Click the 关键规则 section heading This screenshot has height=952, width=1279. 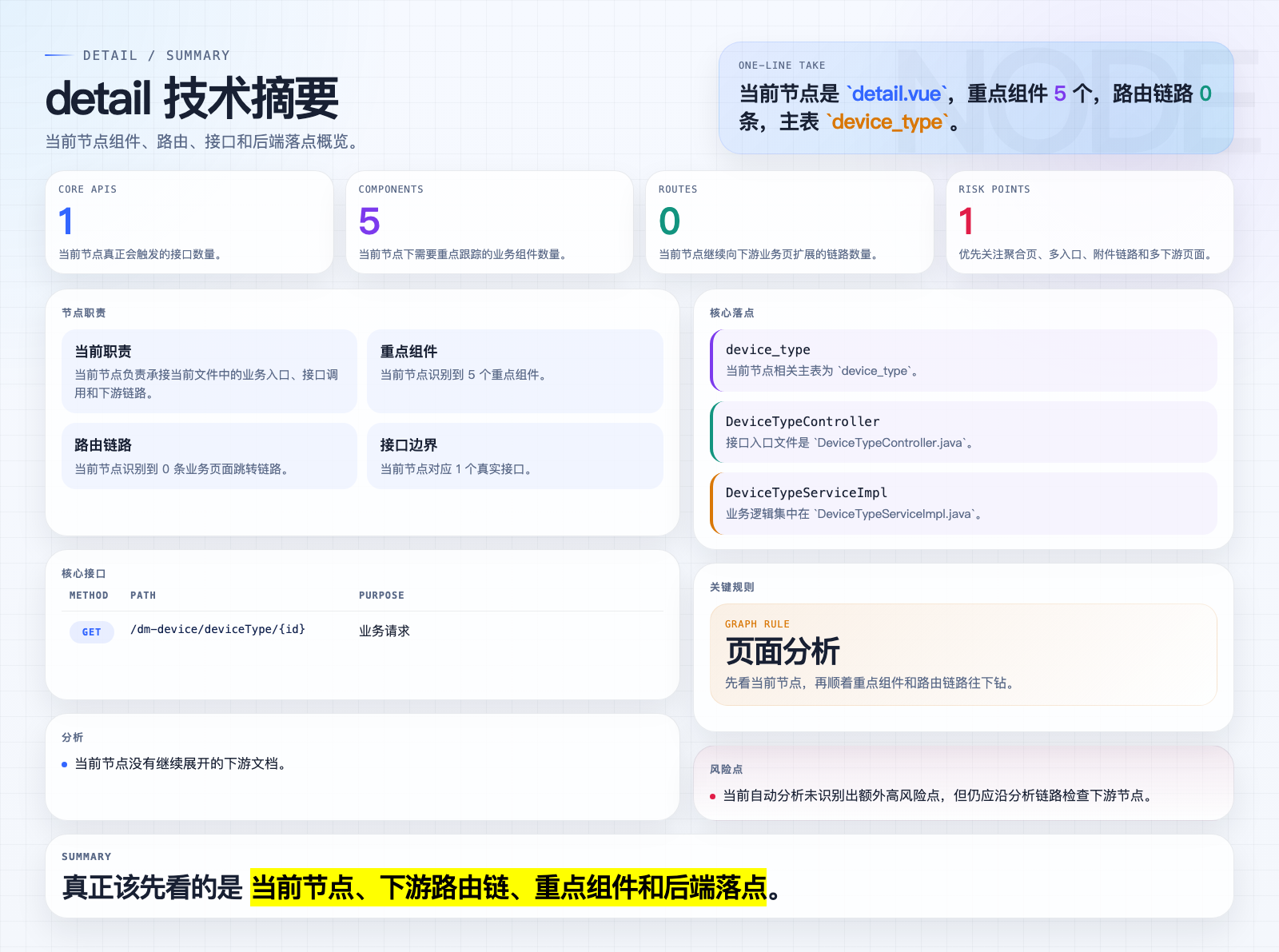[x=732, y=587]
